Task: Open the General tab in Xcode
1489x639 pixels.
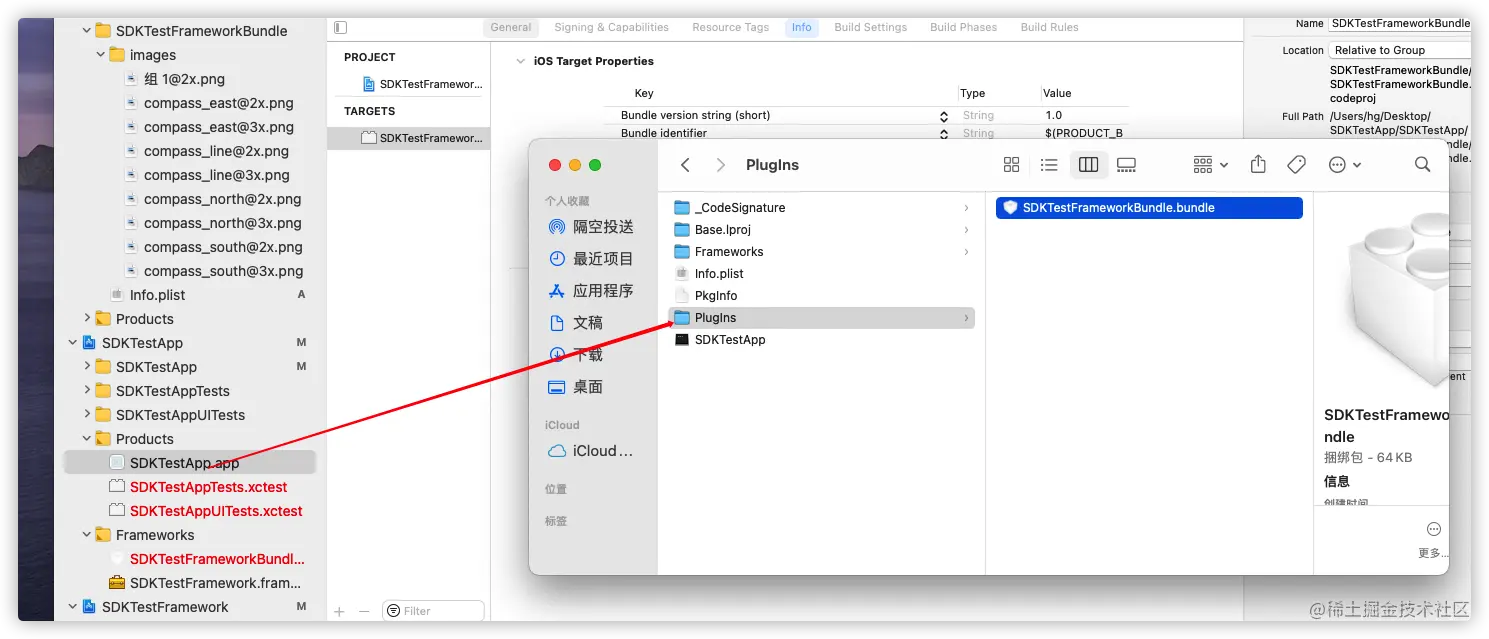Action: point(511,28)
